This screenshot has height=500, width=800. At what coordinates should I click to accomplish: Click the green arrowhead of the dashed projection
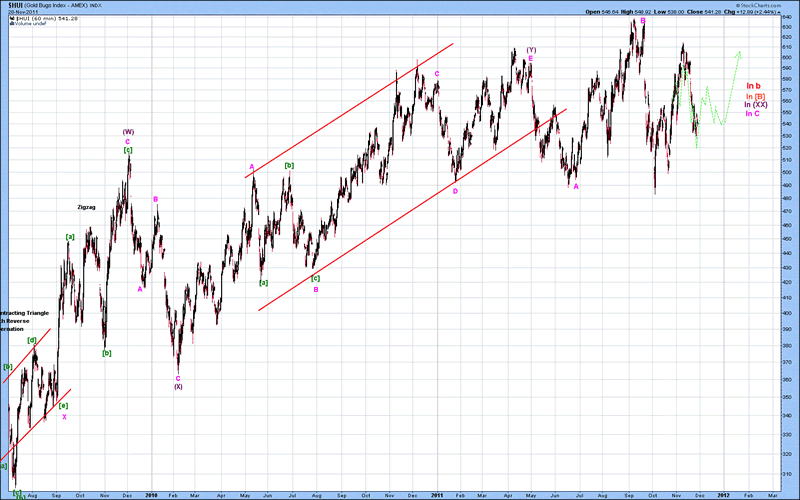click(740, 53)
